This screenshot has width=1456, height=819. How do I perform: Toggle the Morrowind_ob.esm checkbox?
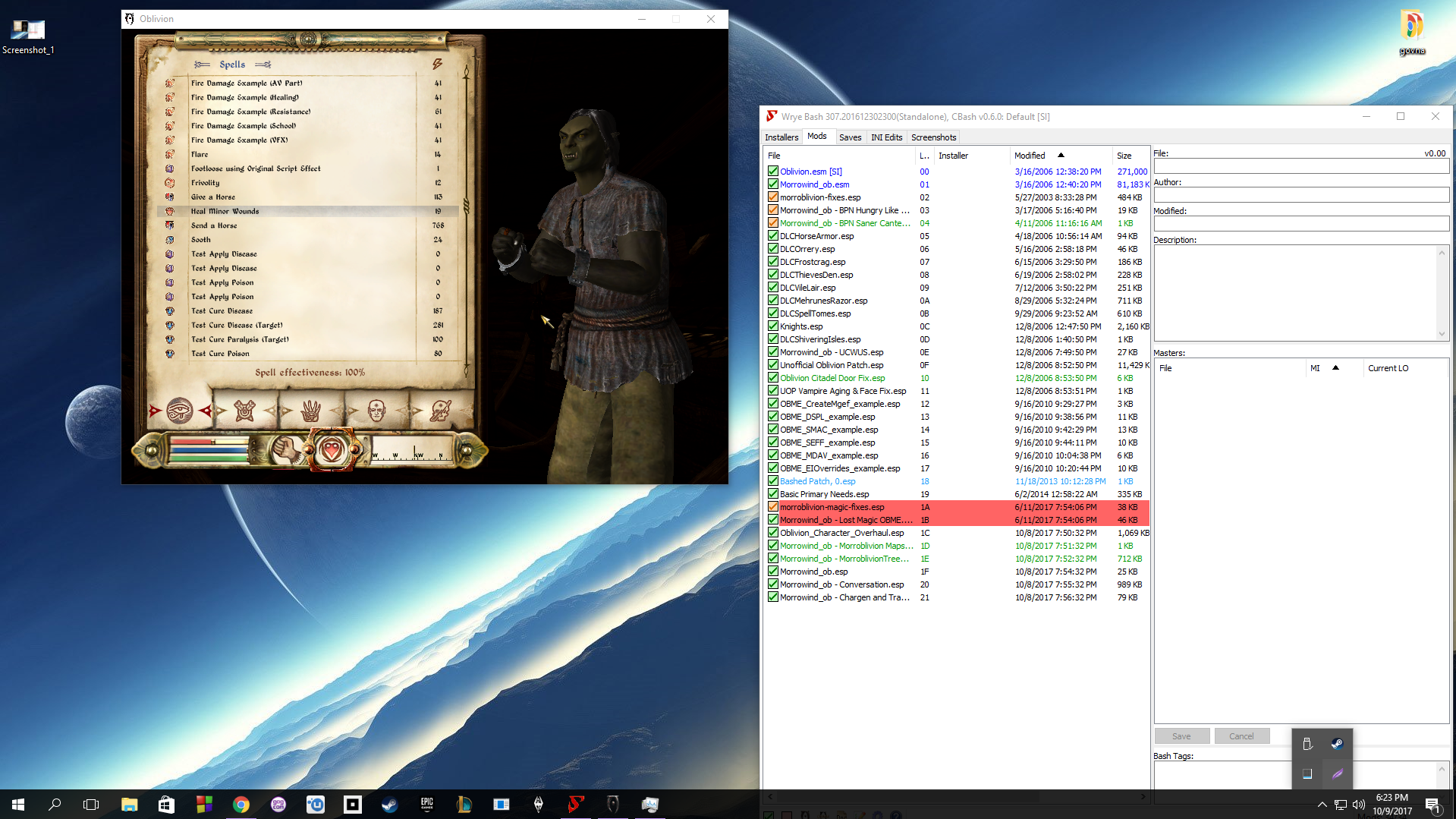coord(773,184)
